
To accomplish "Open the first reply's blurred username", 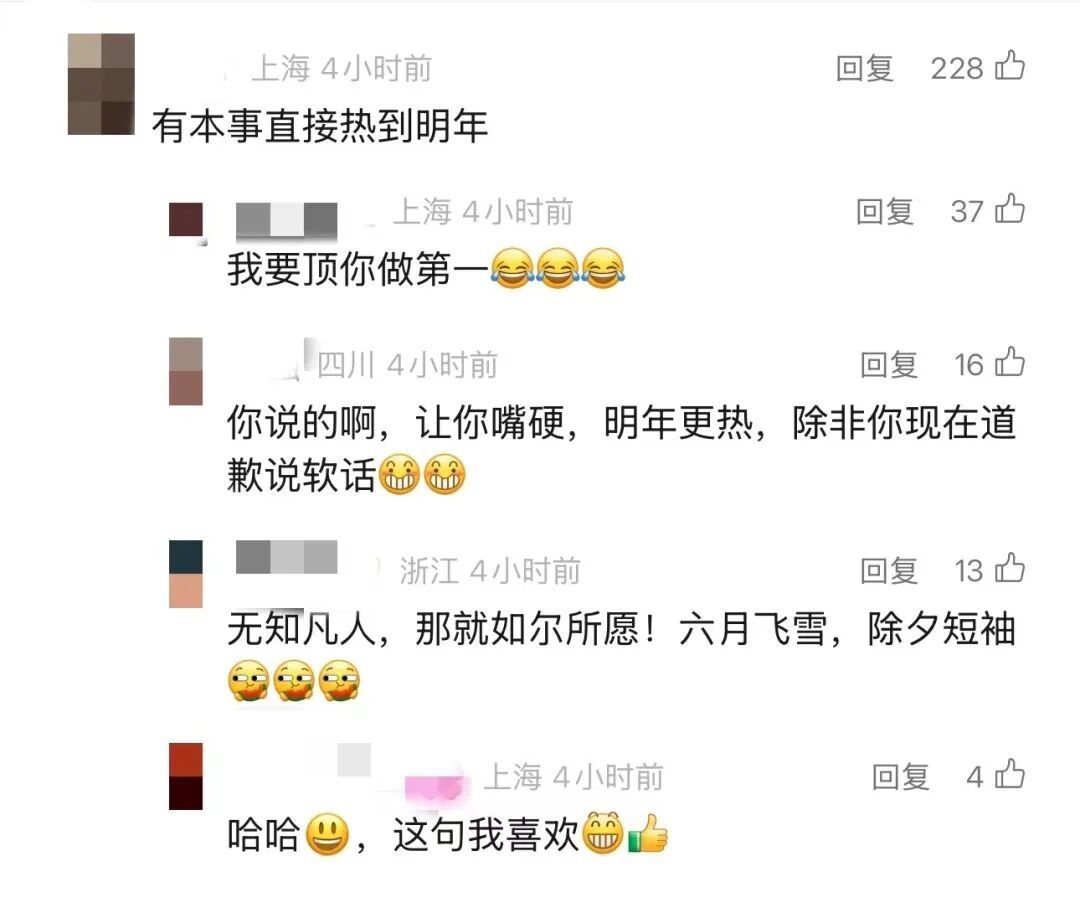I will tap(287, 220).
